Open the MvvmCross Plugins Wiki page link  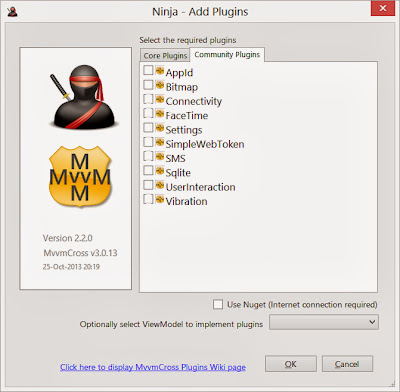coord(153,367)
